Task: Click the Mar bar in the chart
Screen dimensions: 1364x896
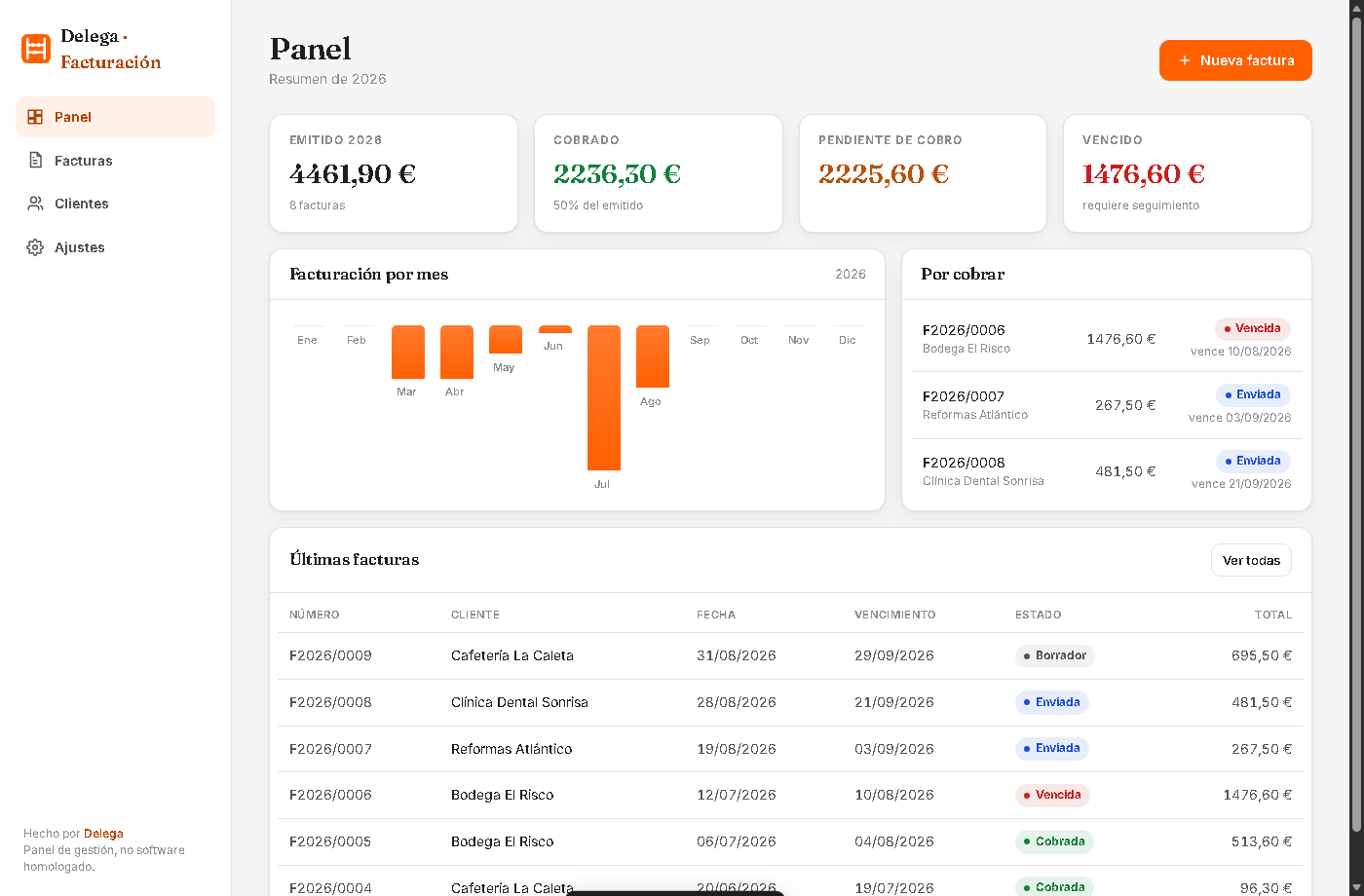Action: [x=408, y=352]
